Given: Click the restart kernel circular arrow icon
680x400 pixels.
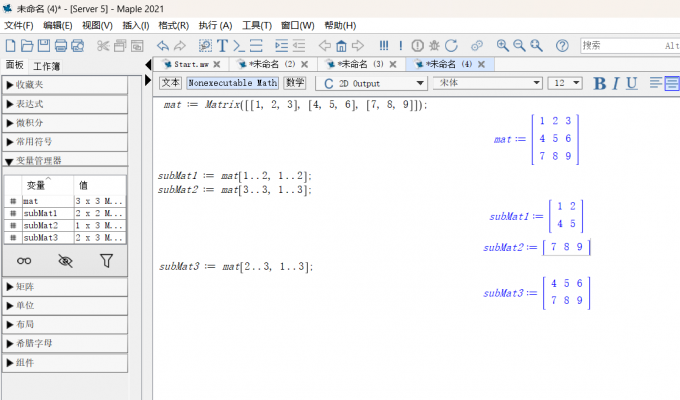Looking at the screenshot, I should pyautogui.click(x=451, y=46).
